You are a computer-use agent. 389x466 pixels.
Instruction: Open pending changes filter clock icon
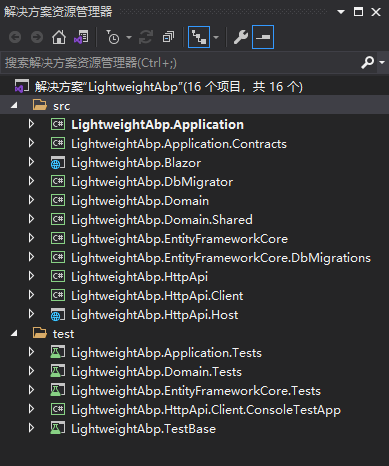pyautogui.click(x=113, y=37)
